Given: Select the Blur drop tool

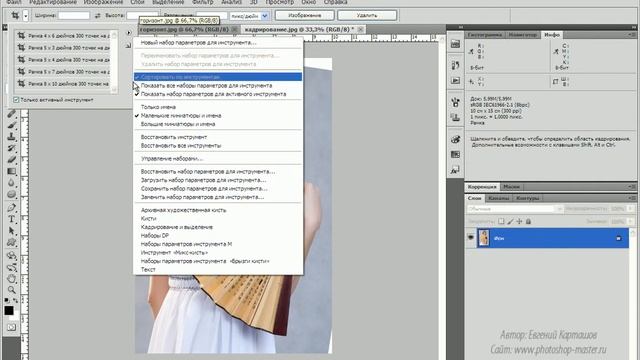Looking at the screenshot, I should click(11, 182).
